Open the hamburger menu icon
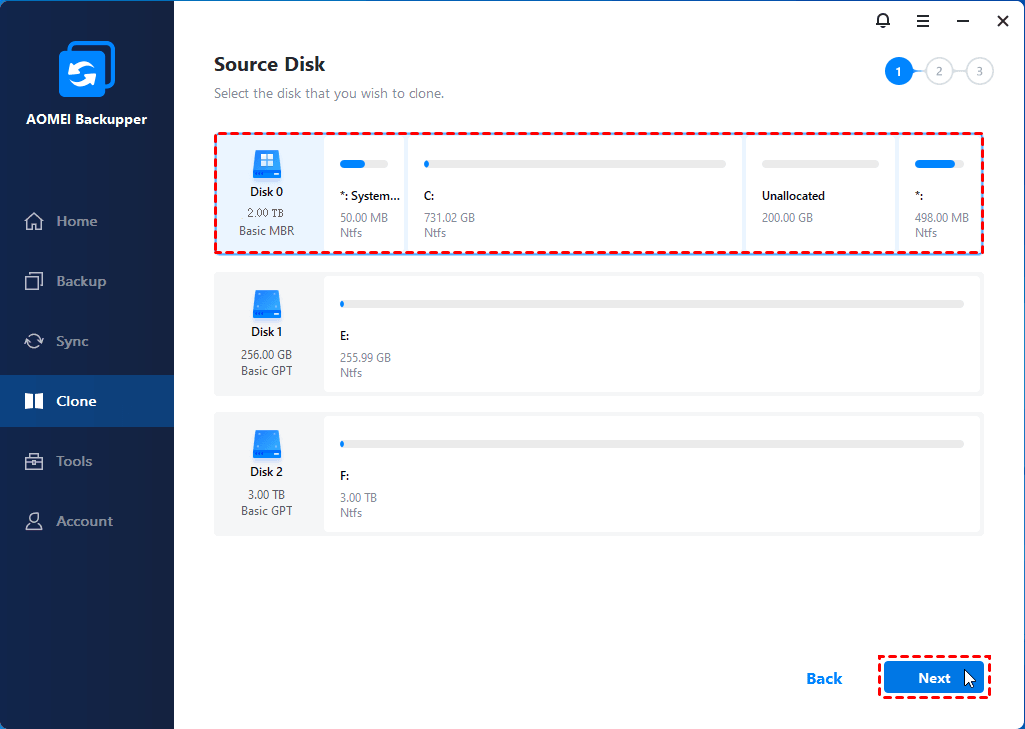Image resolution: width=1025 pixels, height=729 pixels. point(922,22)
